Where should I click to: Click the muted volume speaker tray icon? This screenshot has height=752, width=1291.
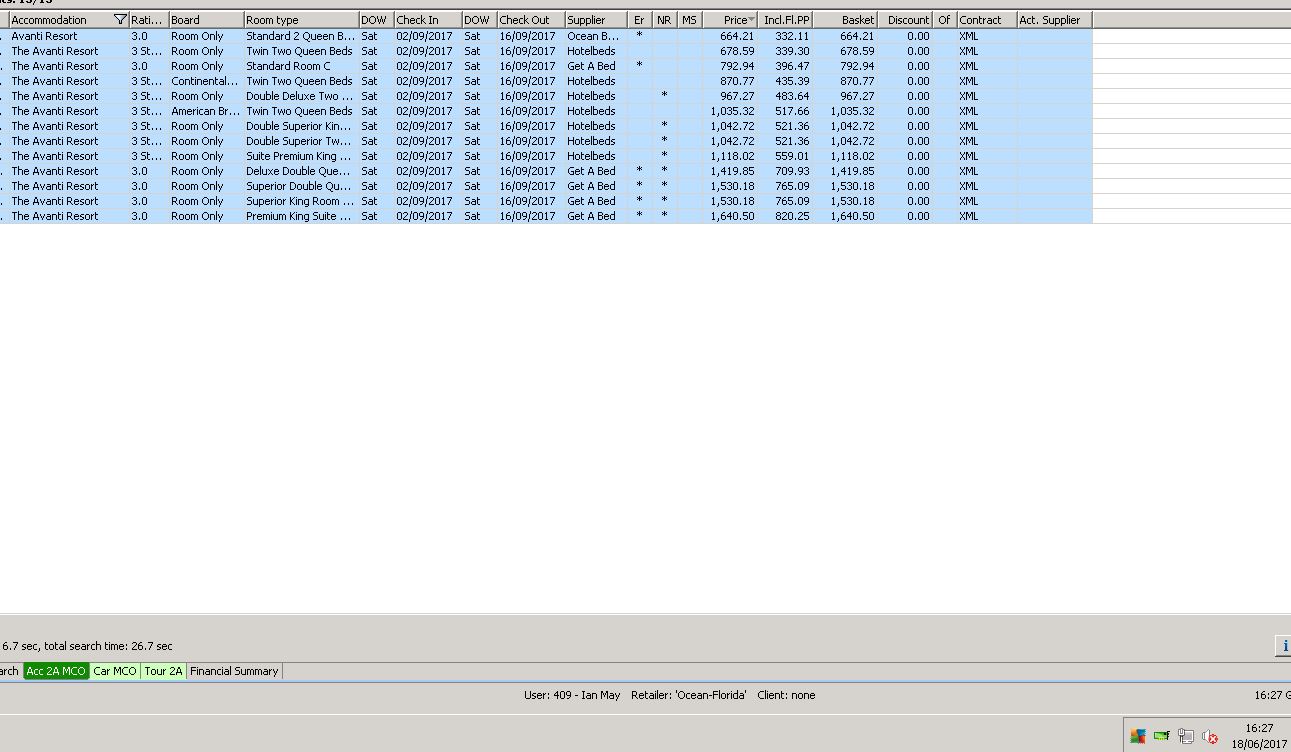(1209, 737)
